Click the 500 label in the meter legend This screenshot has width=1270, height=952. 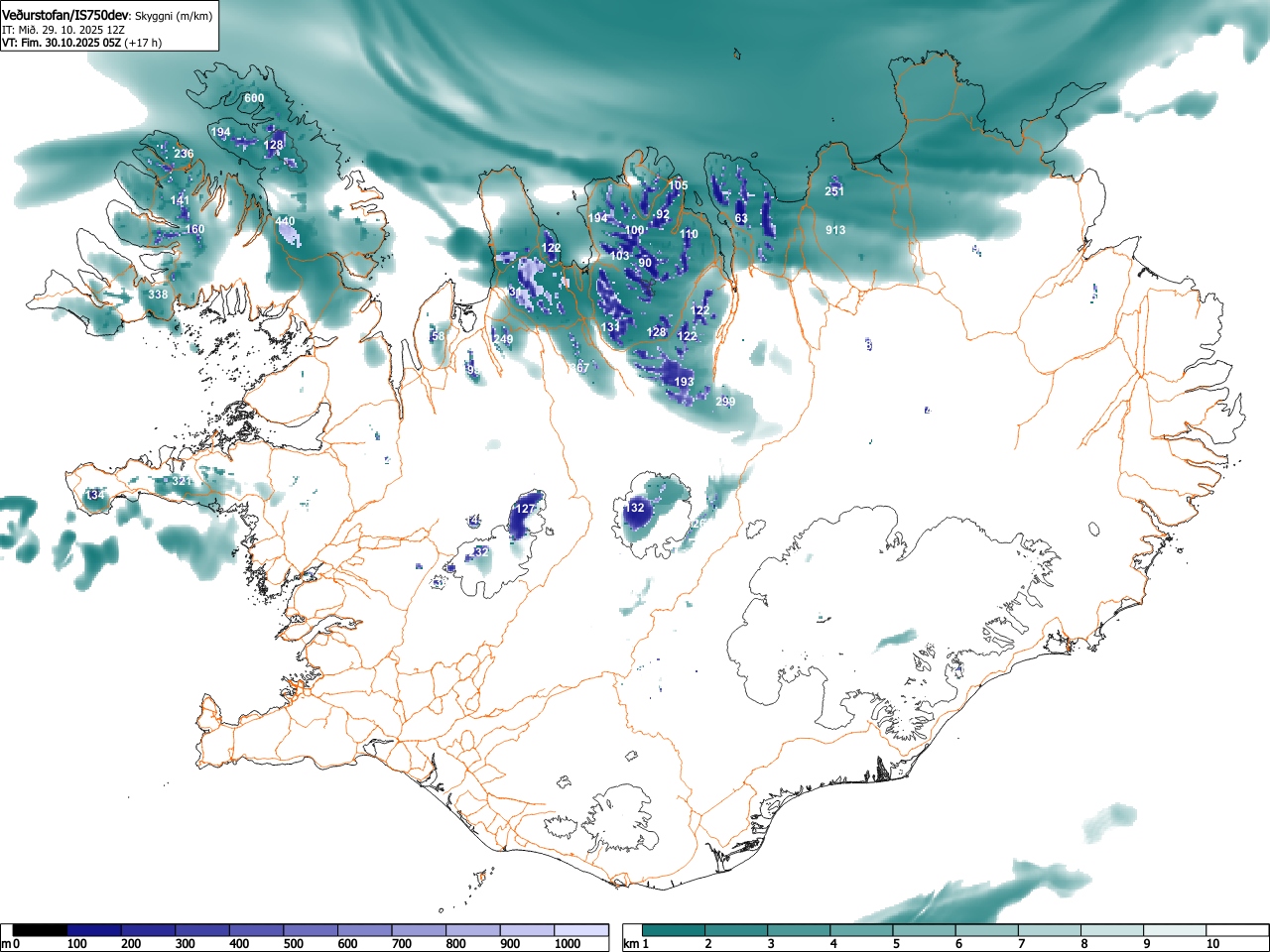click(x=293, y=944)
